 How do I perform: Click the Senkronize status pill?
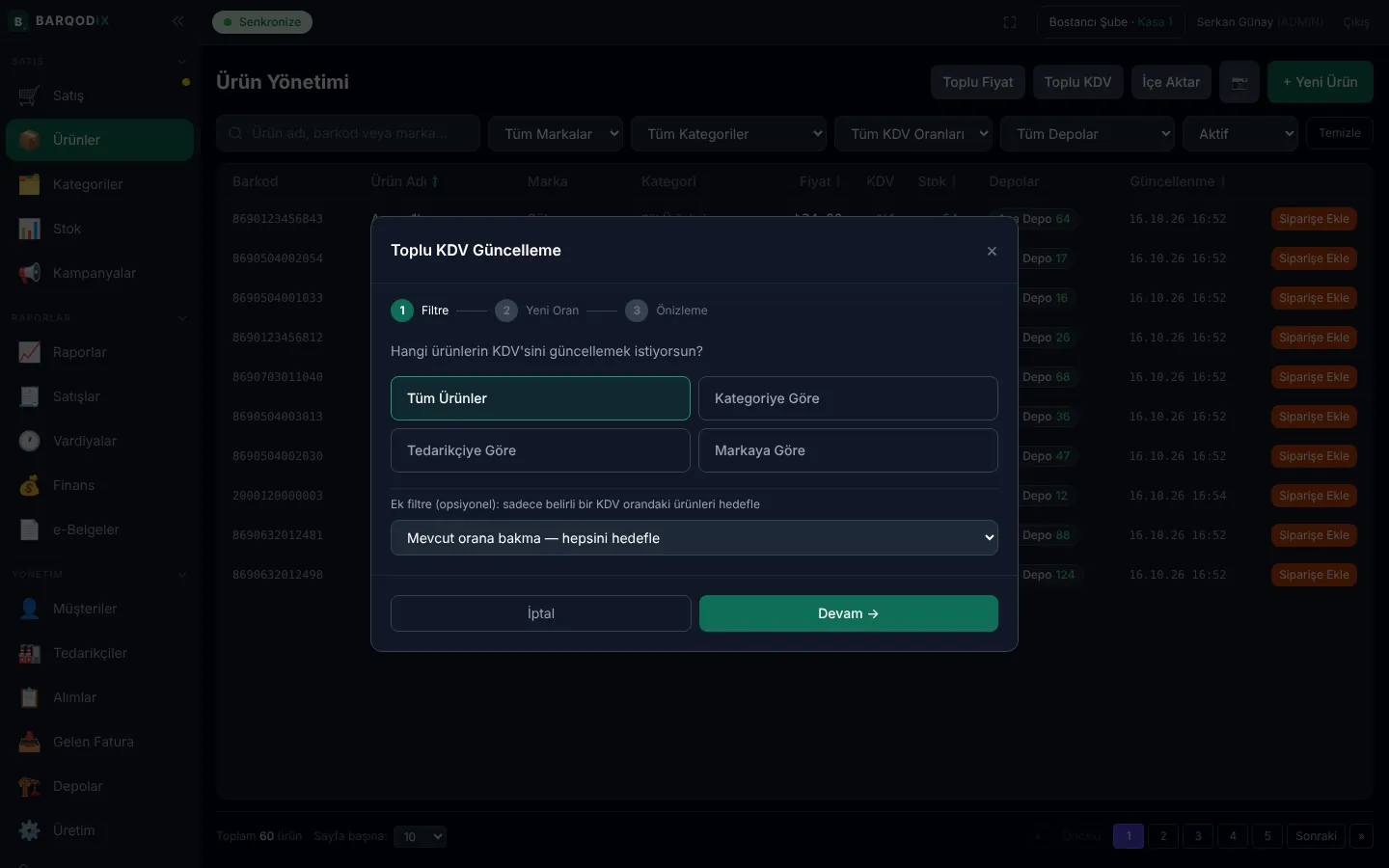262,21
